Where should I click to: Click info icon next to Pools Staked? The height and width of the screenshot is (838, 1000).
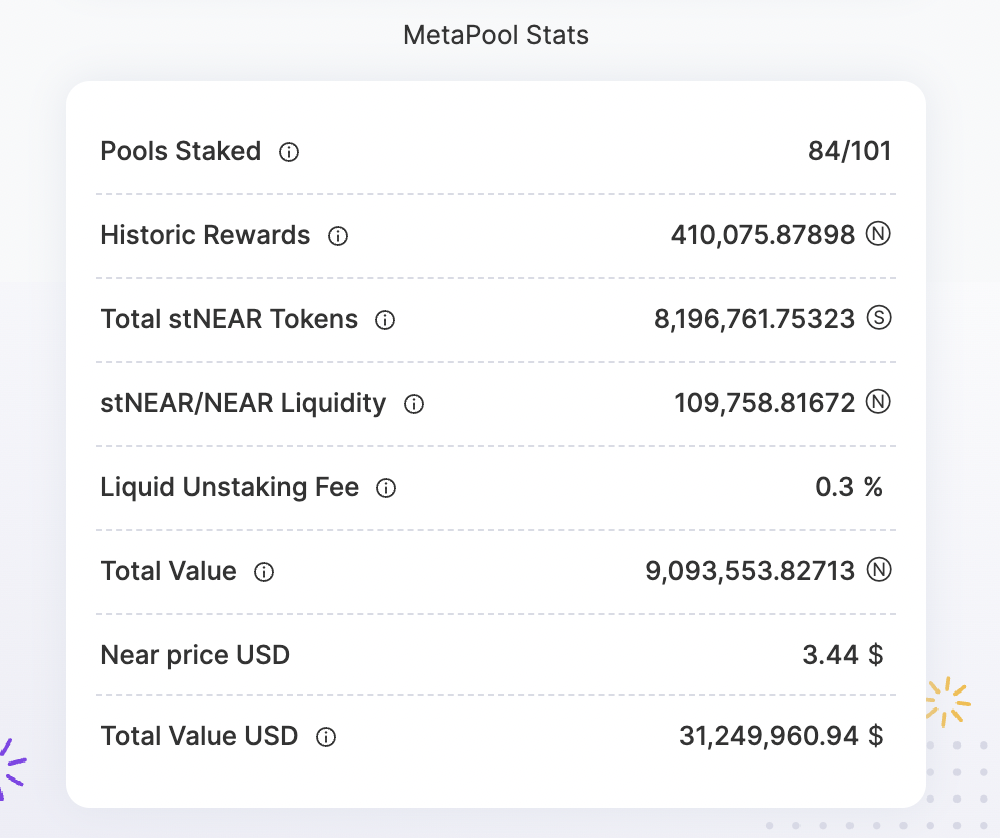pos(289,152)
